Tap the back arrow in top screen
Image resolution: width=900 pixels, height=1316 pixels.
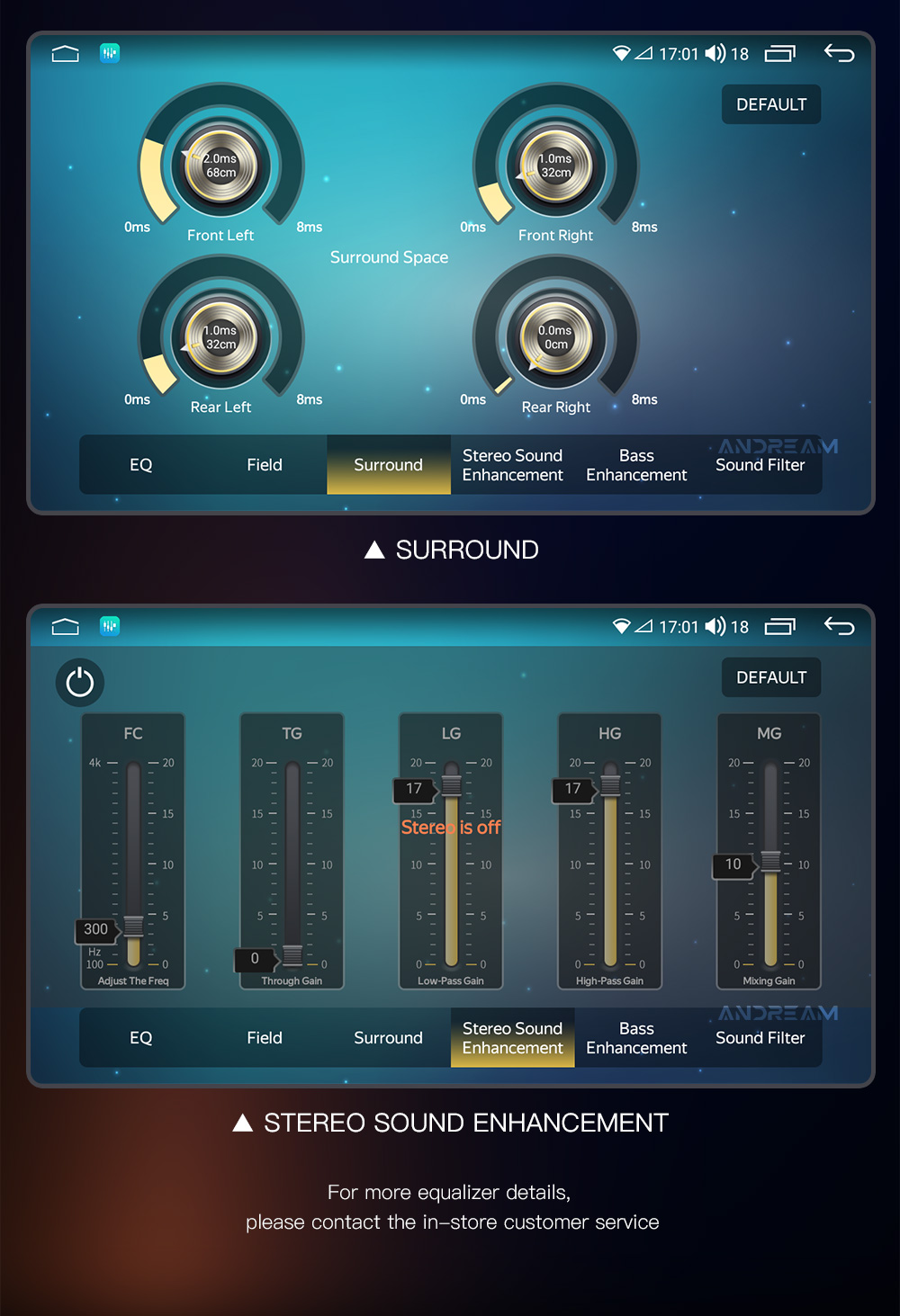(x=839, y=53)
